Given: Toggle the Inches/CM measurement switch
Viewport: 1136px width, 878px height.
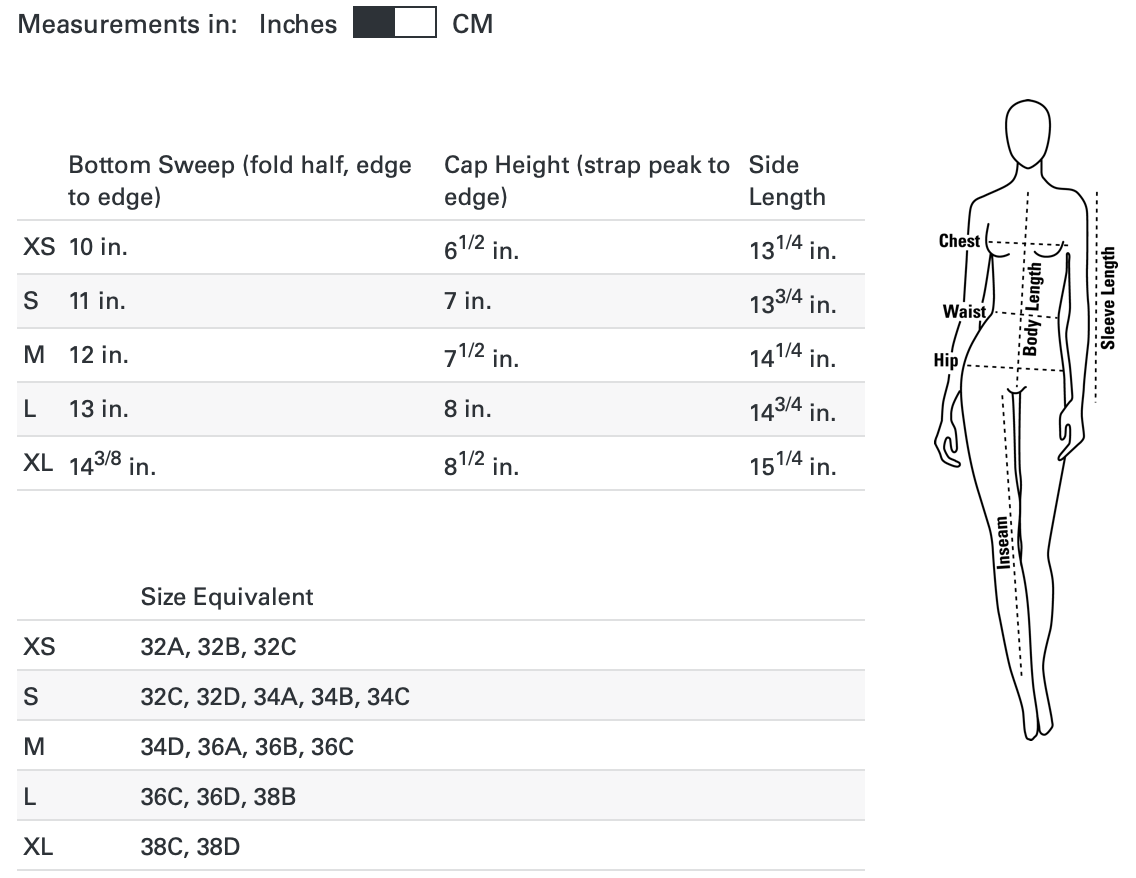Looking at the screenshot, I should [394, 23].
